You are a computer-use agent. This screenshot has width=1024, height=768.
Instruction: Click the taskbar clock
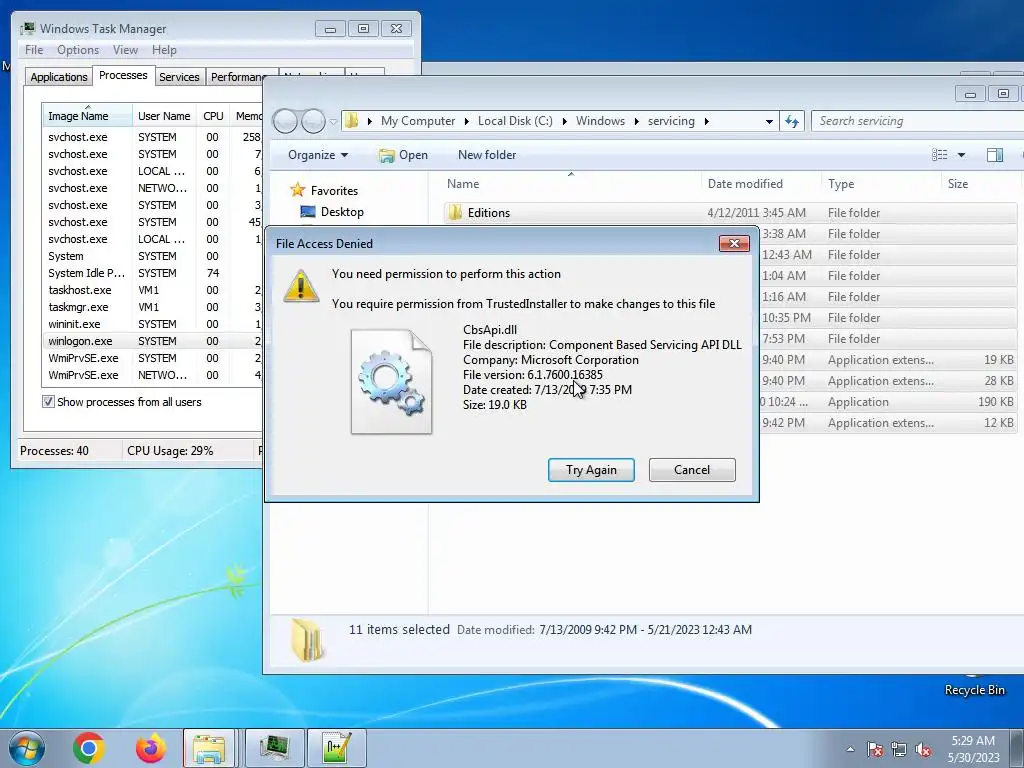[973, 749]
